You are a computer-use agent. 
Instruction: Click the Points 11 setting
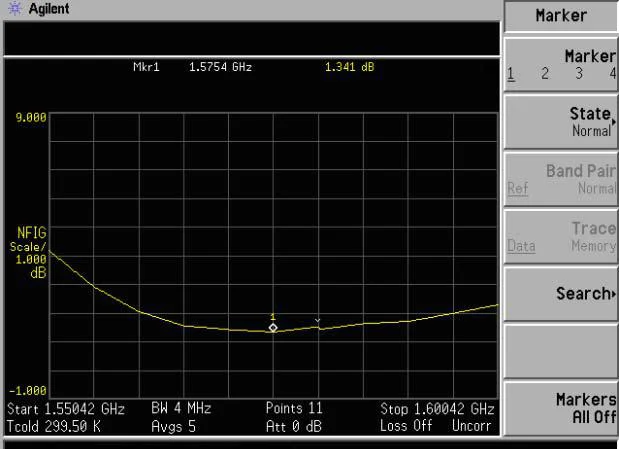click(294, 408)
